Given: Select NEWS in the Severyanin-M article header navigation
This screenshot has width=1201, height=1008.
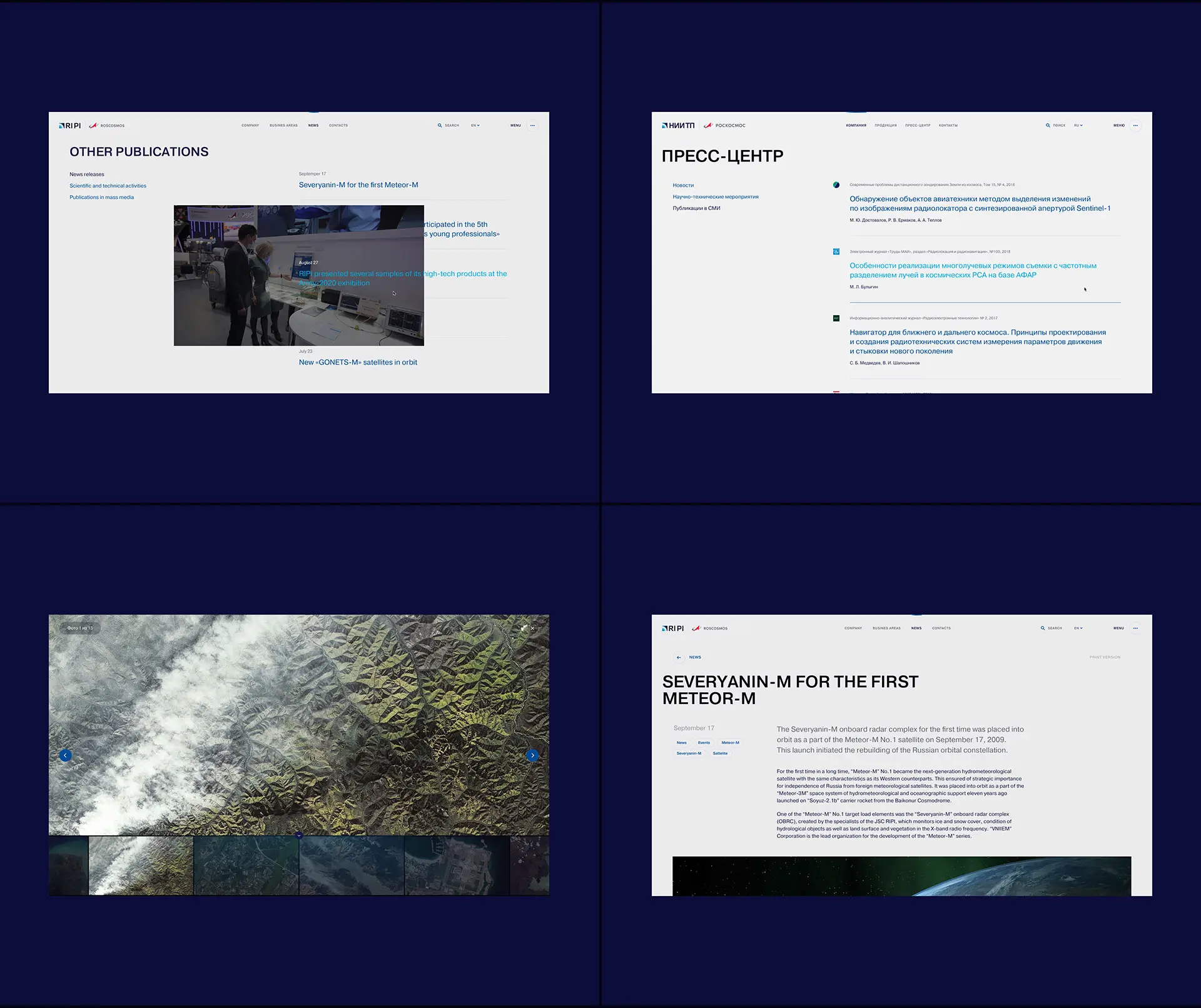Looking at the screenshot, I should pyautogui.click(x=916, y=628).
